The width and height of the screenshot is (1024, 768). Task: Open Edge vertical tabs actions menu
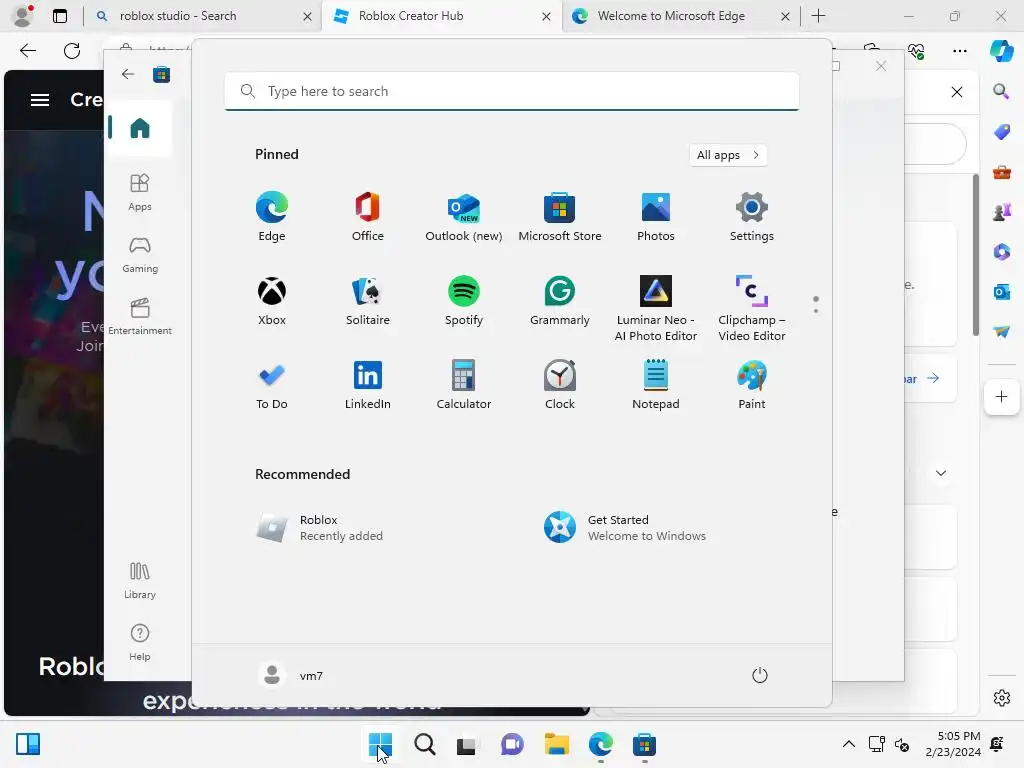(x=60, y=16)
